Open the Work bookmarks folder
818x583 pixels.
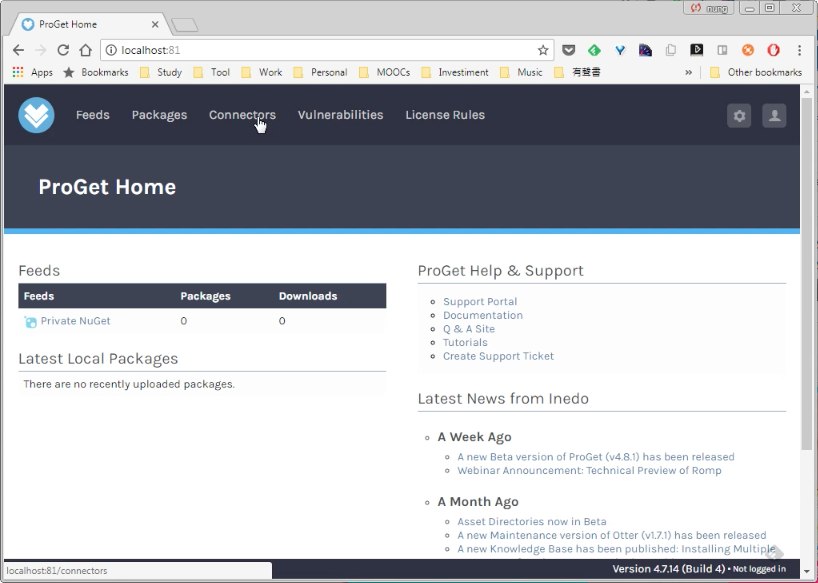pyautogui.click(x=262, y=72)
